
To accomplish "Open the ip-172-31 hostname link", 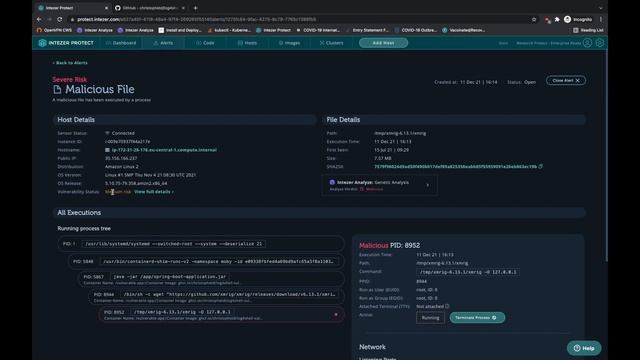I will 164,150.
